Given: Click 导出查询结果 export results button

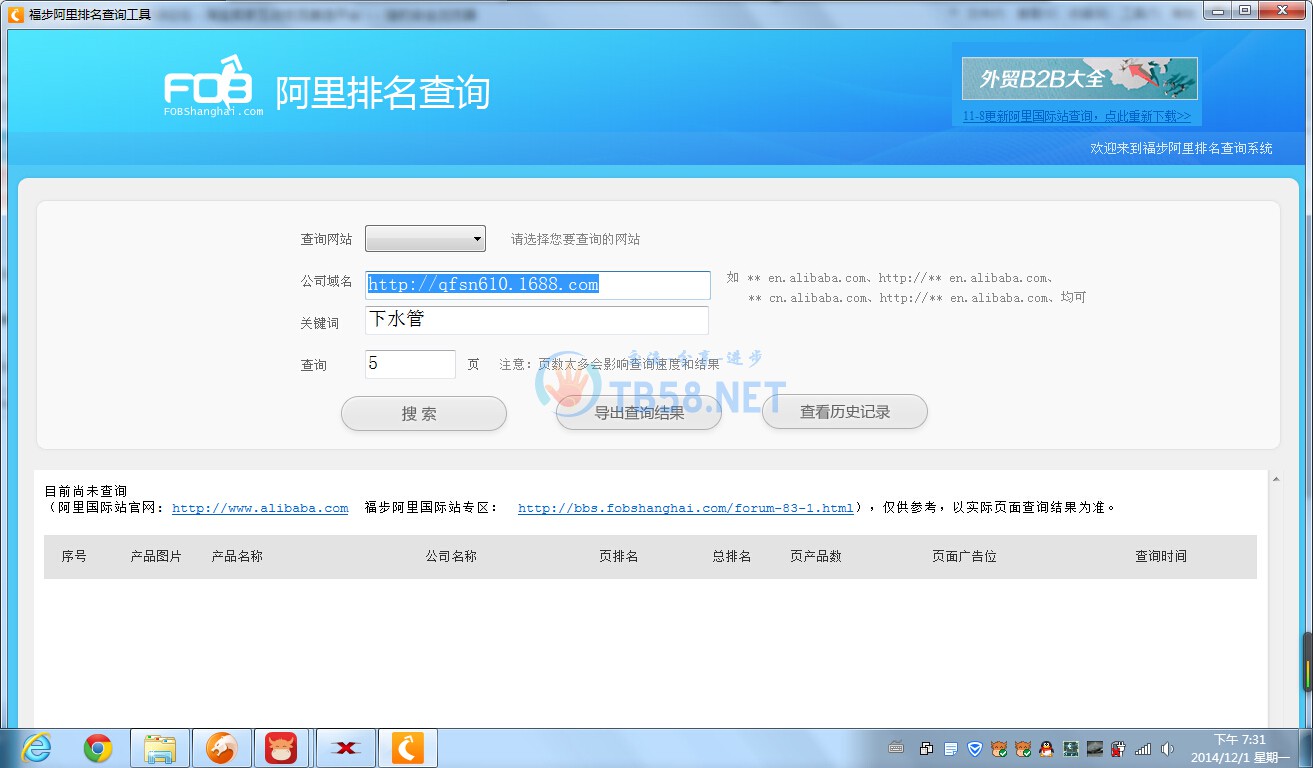Looking at the screenshot, I should (x=638, y=413).
